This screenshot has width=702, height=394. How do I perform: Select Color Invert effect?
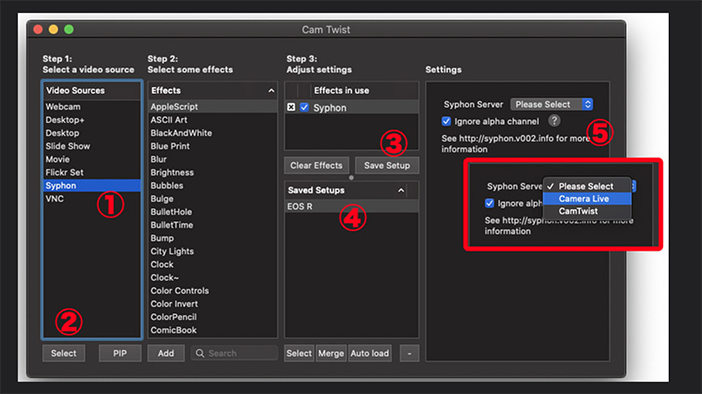pos(213,304)
